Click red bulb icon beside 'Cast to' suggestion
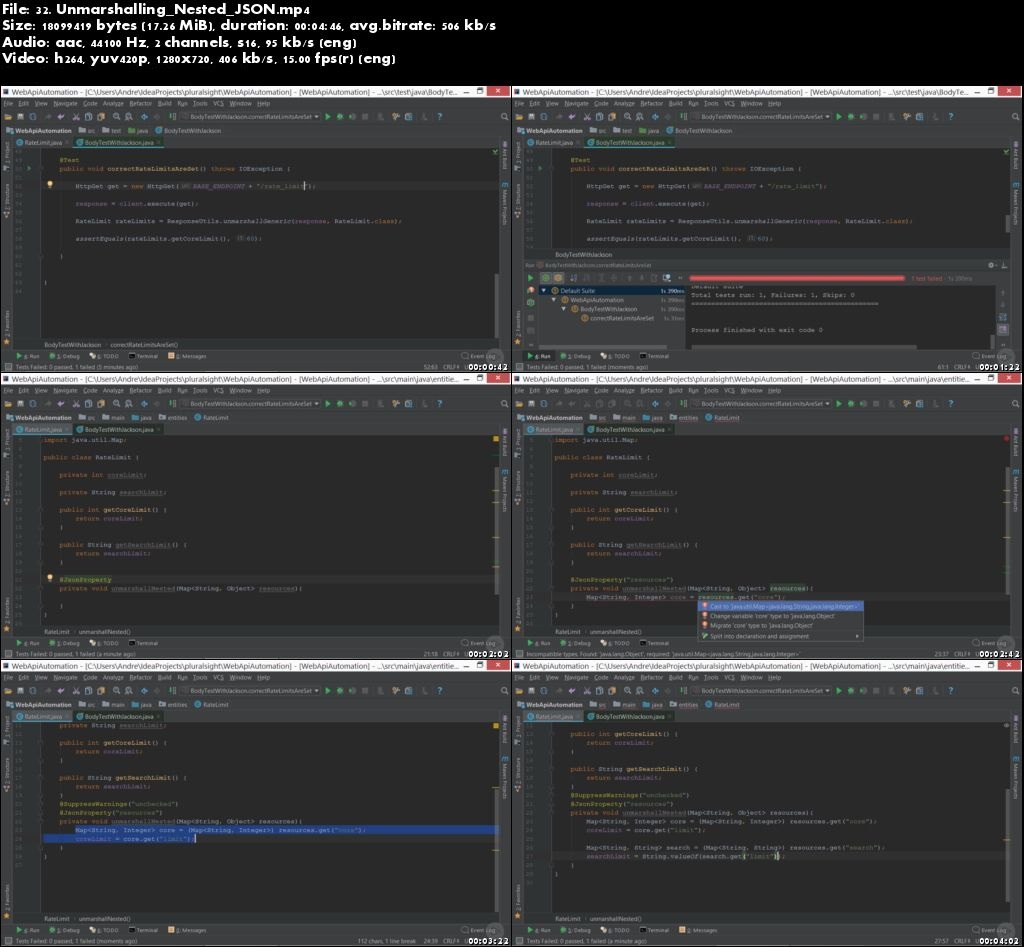1024x947 pixels. click(704, 606)
